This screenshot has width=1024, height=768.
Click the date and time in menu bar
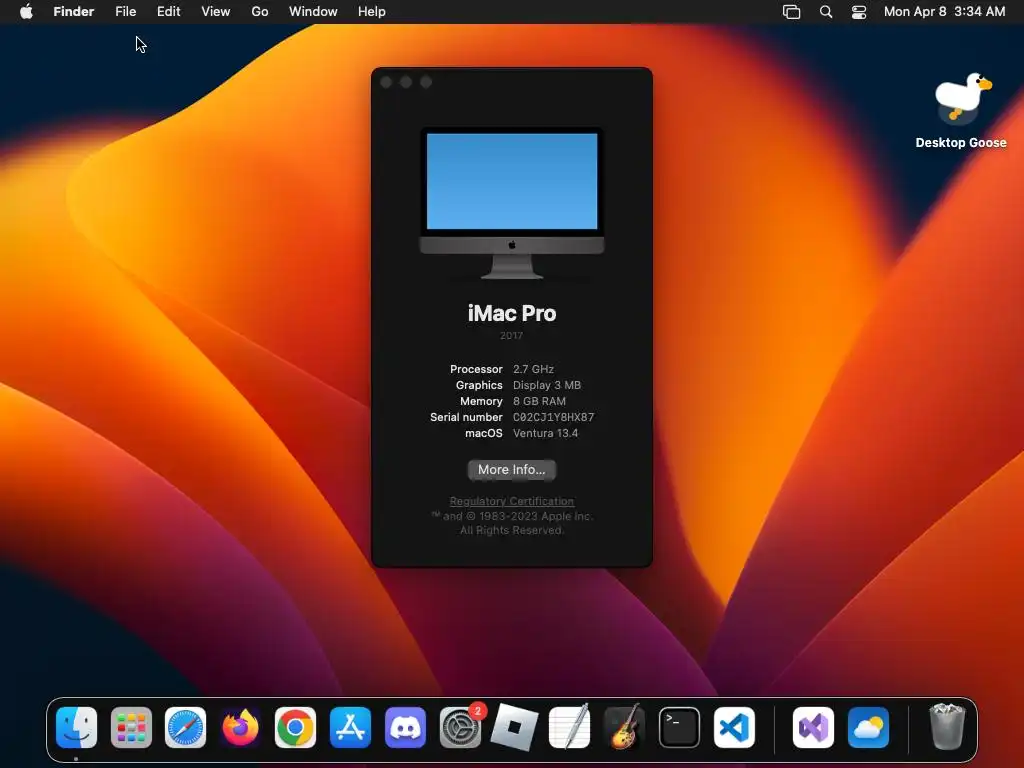(944, 12)
